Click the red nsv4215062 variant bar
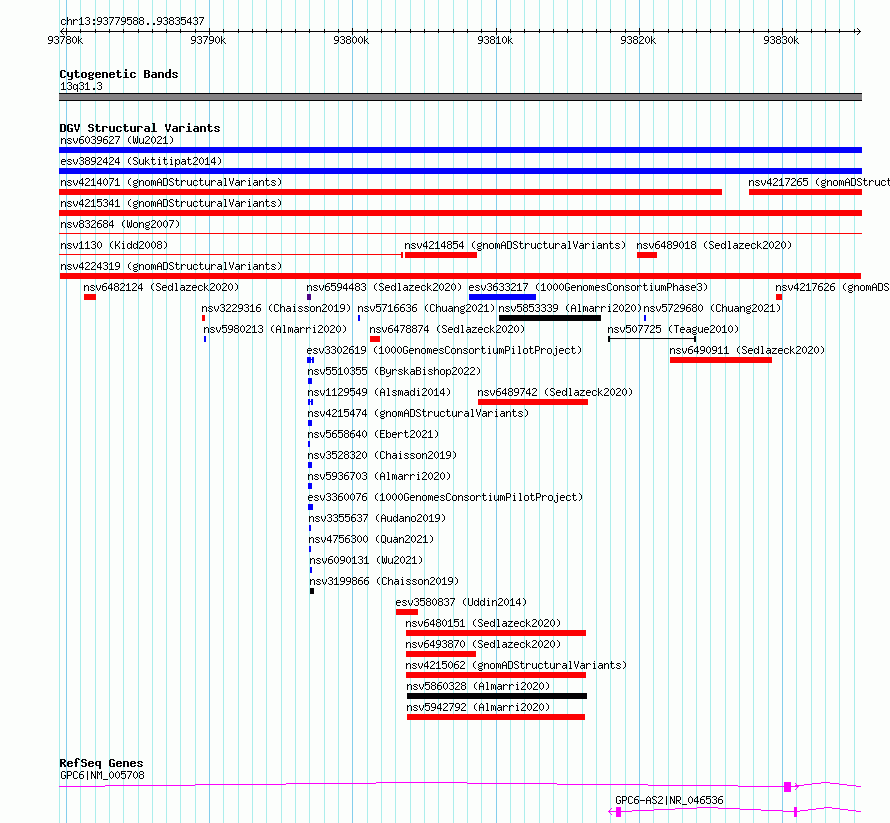890x823 pixels. pyautogui.click(x=496, y=675)
